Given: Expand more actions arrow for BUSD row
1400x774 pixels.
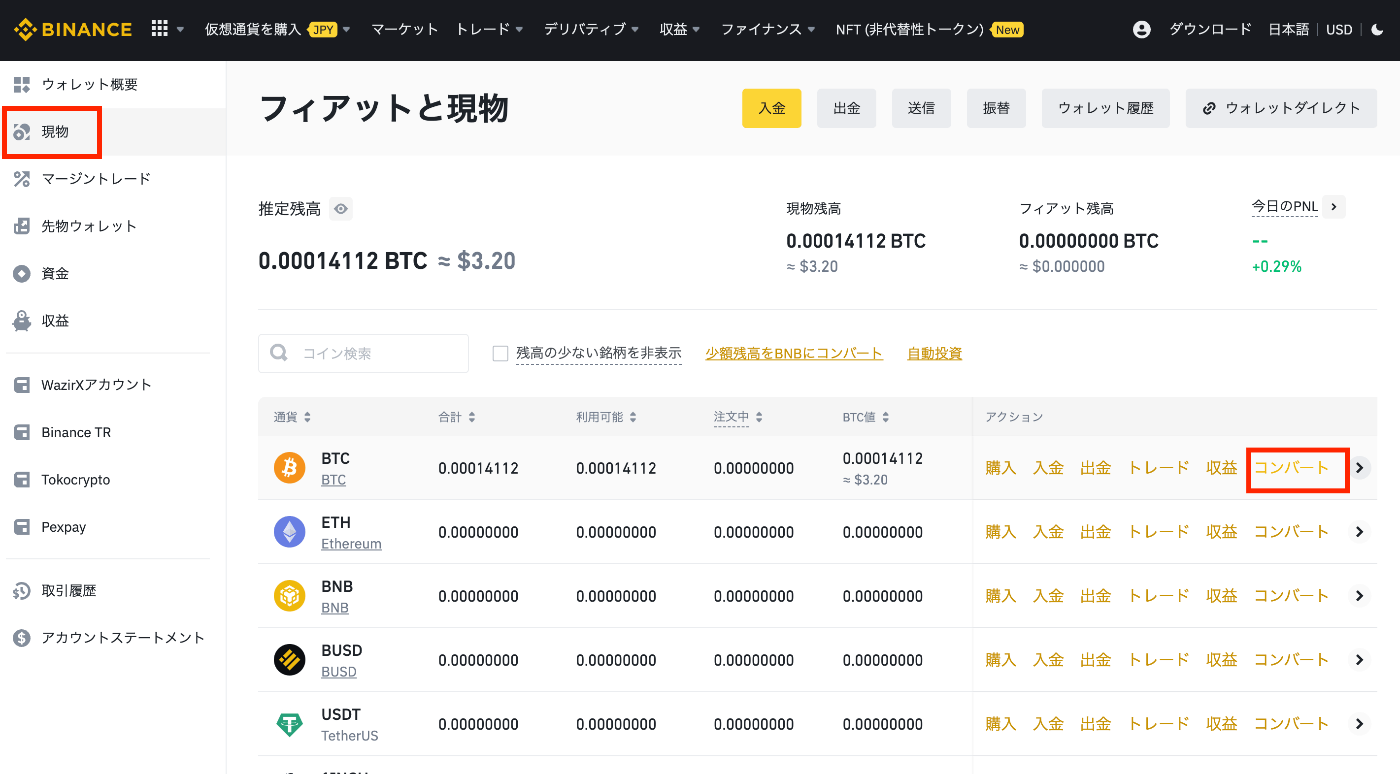Looking at the screenshot, I should [x=1359, y=660].
